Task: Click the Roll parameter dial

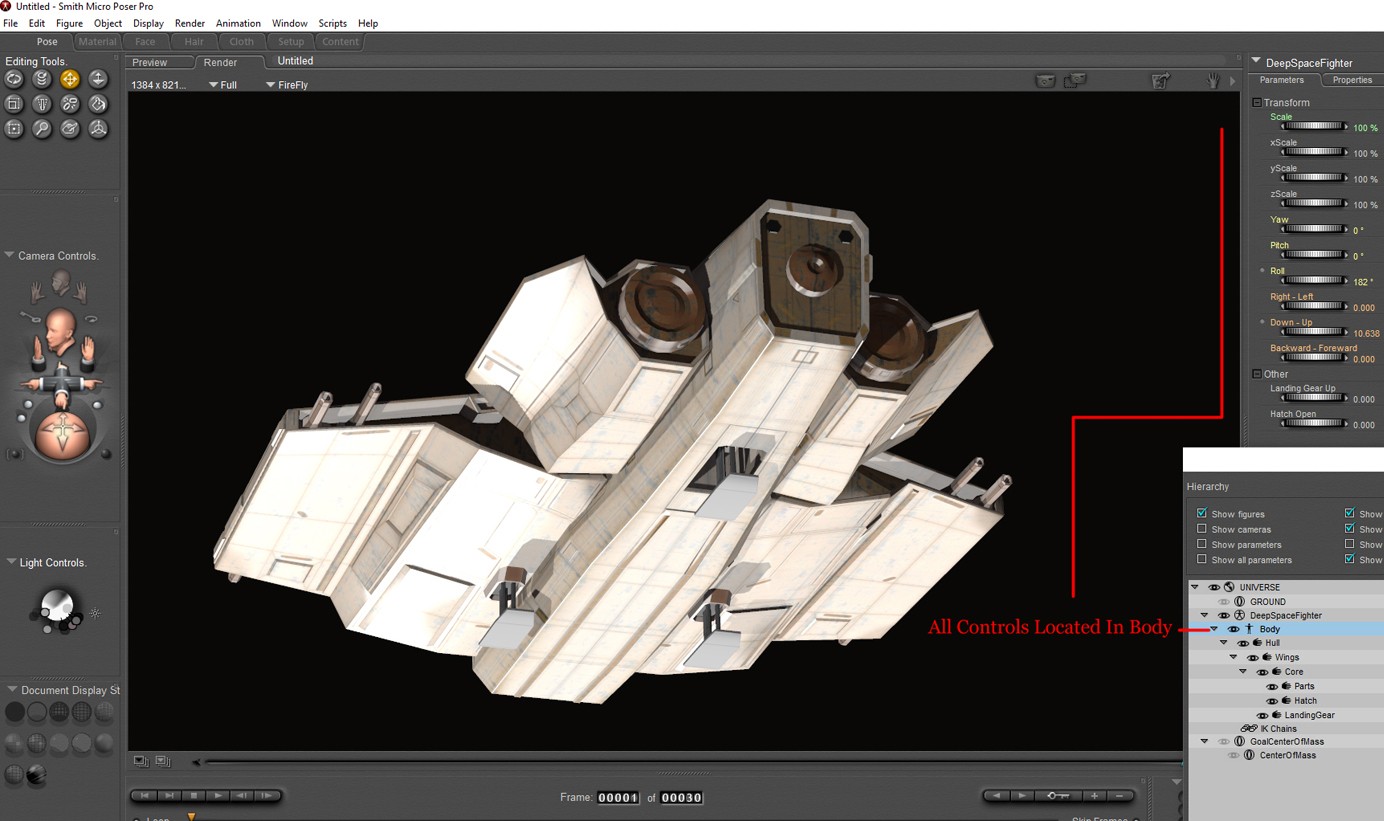Action: (x=1314, y=281)
